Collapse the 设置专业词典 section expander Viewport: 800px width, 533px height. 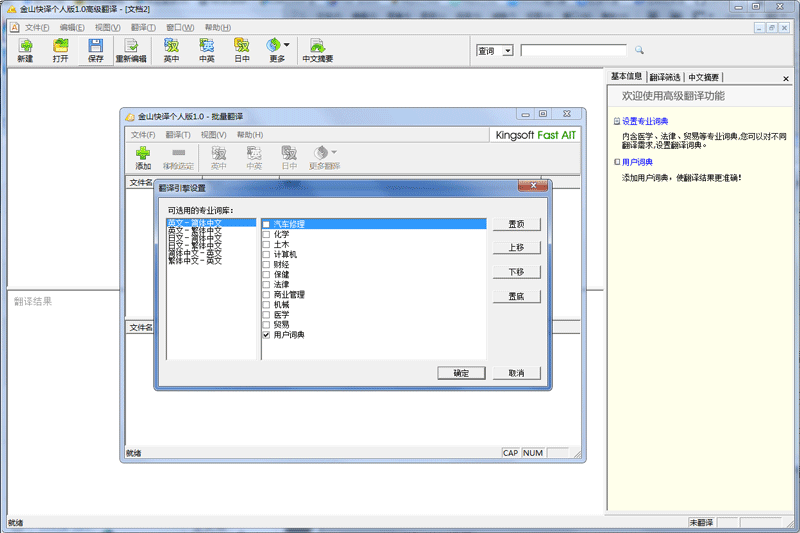(616, 121)
